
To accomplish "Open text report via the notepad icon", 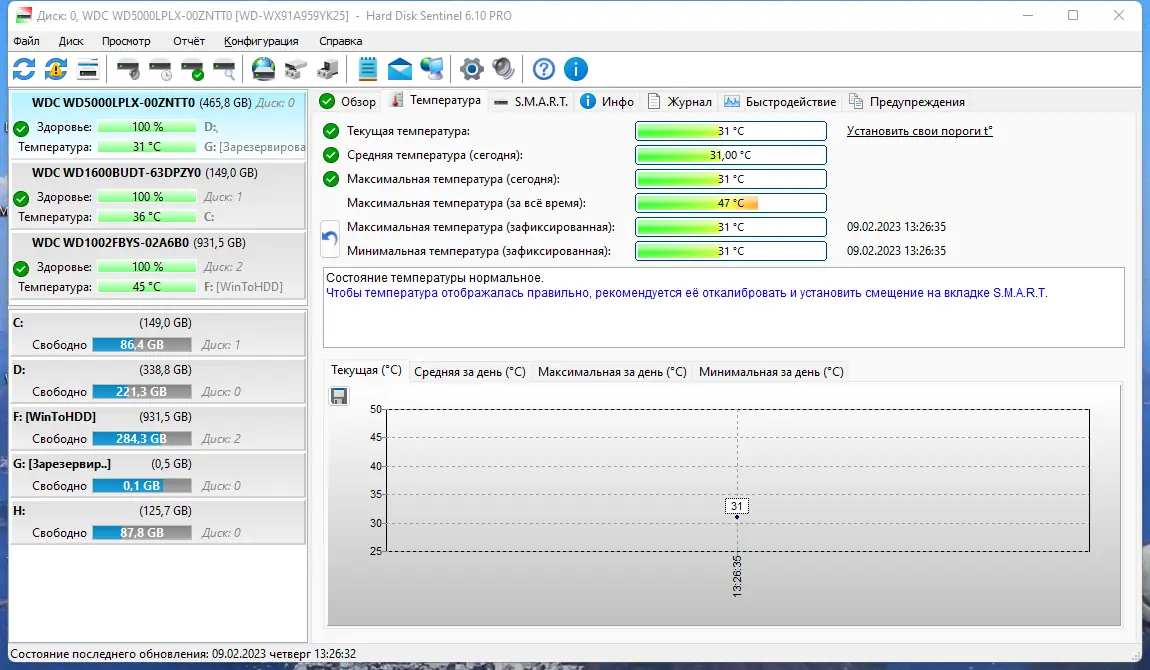I will point(368,69).
